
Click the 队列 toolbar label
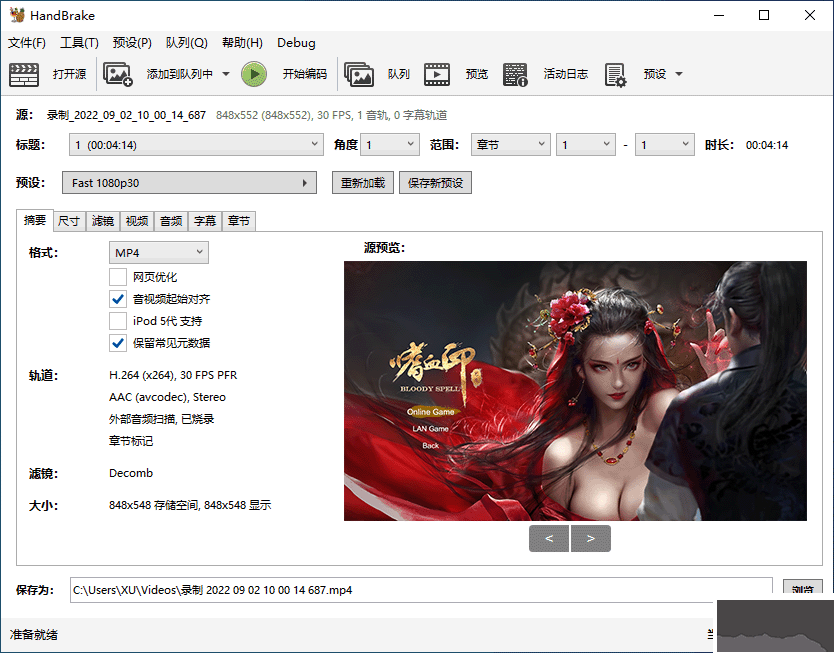[x=398, y=74]
